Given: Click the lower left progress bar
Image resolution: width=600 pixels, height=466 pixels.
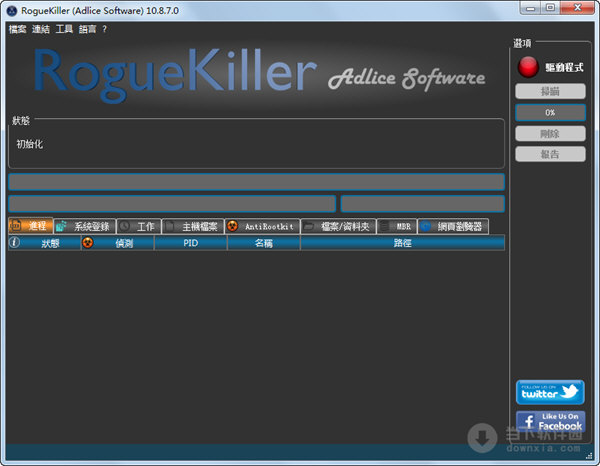Looking at the screenshot, I should click(x=172, y=204).
